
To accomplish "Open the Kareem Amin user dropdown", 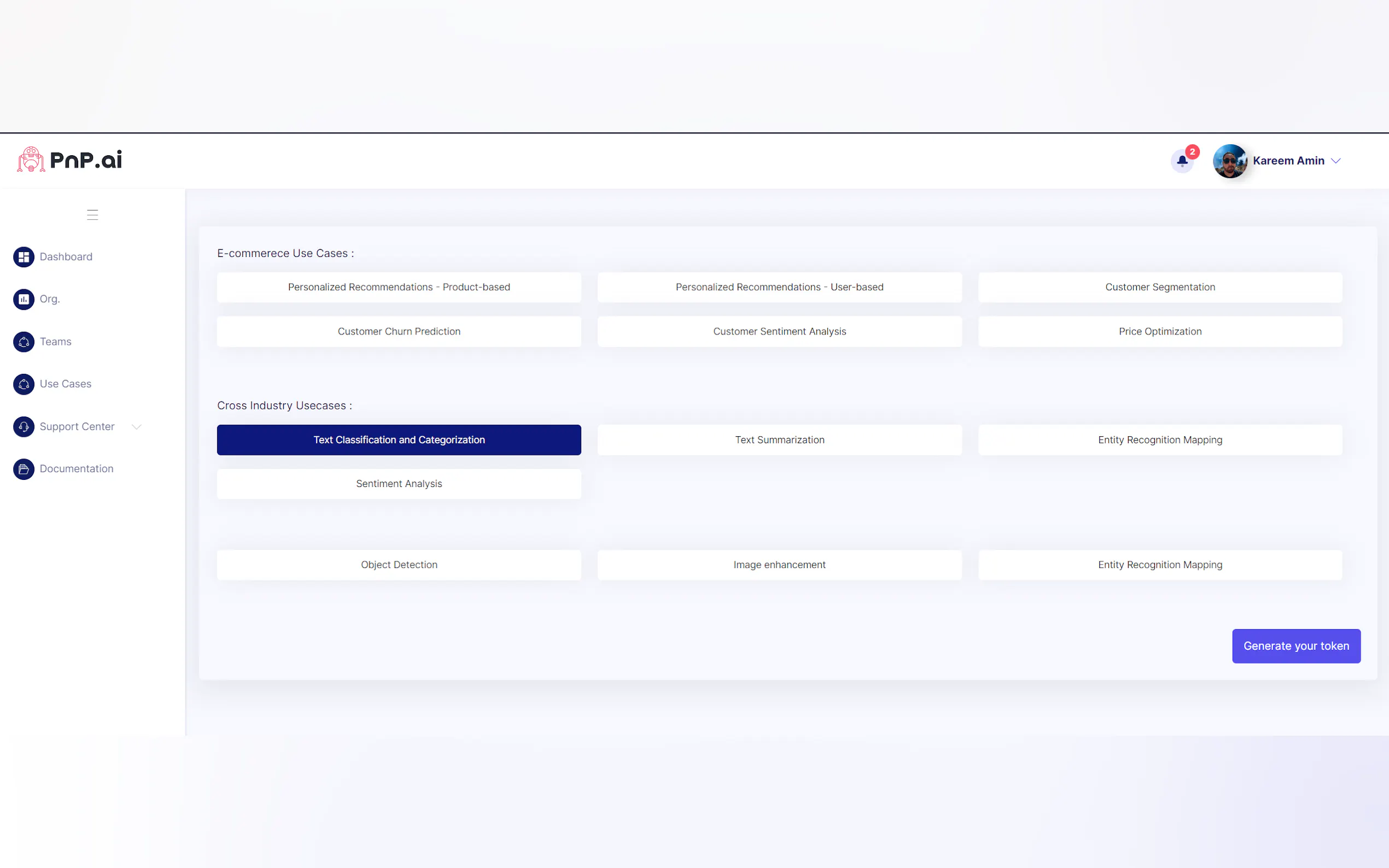I will 1335,161.
